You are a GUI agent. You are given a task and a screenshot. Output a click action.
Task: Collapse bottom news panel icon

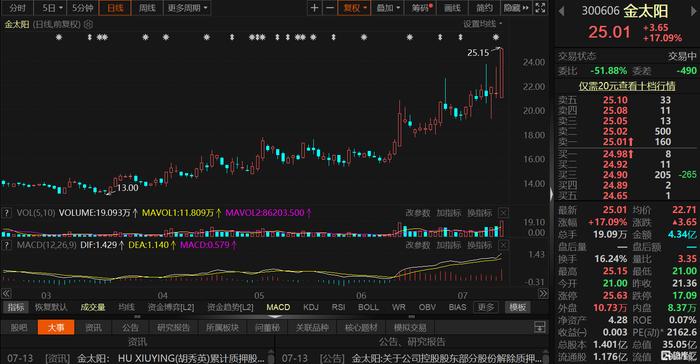540,327
